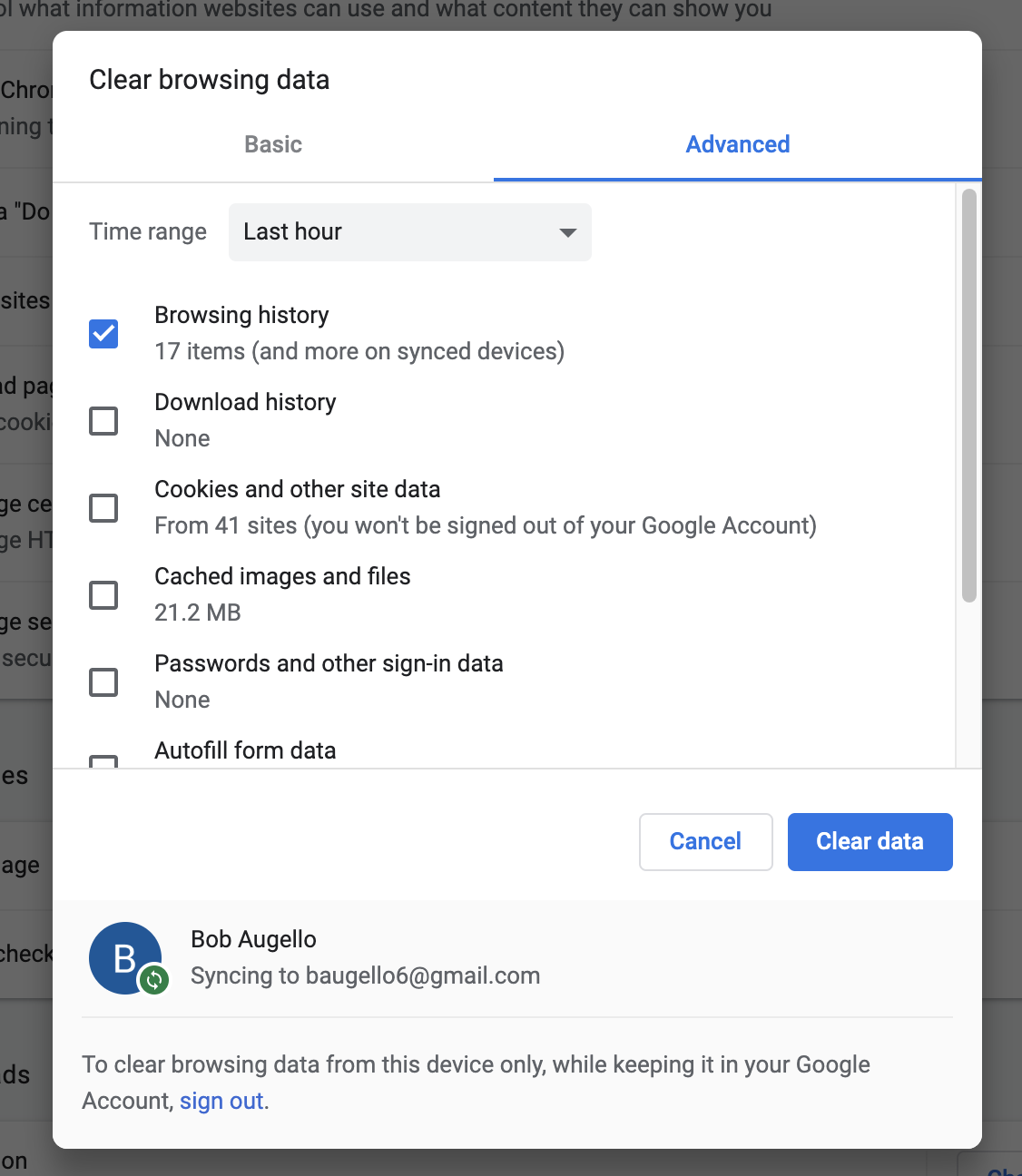Switch to the Basic tab
This screenshot has height=1176, width=1022.
[x=273, y=144]
